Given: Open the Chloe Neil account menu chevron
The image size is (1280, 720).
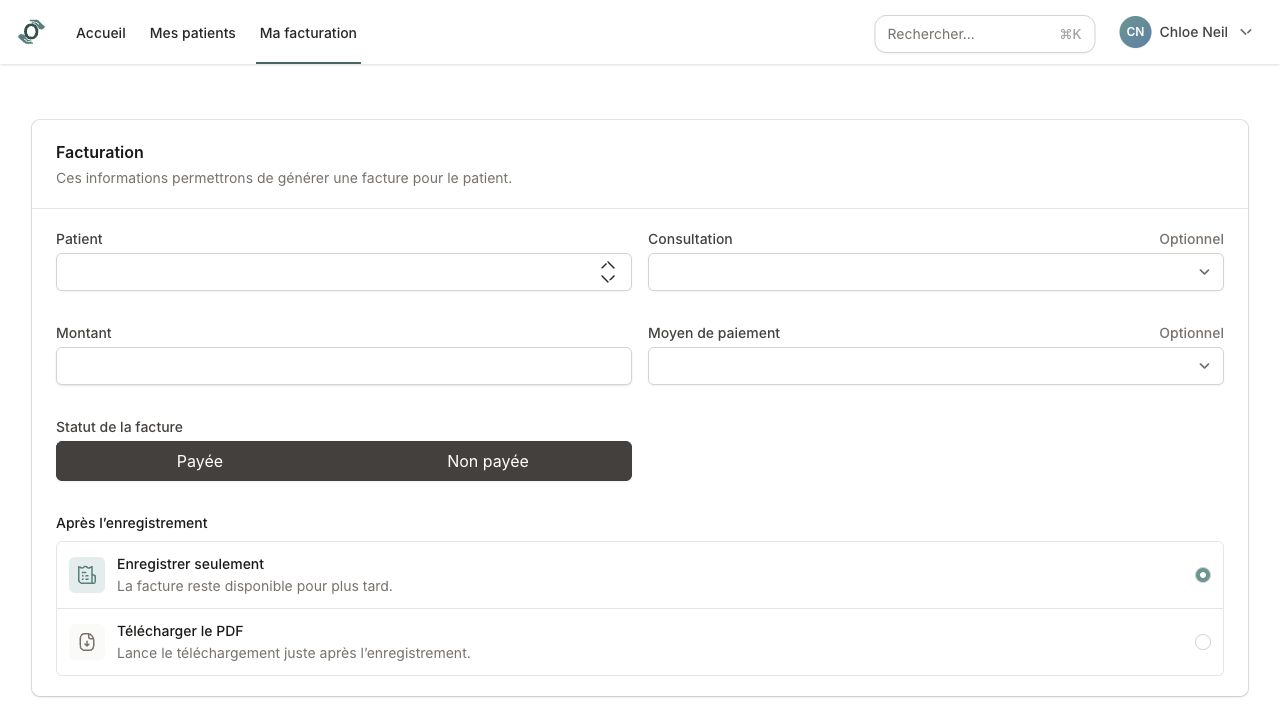Looking at the screenshot, I should [1246, 32].
